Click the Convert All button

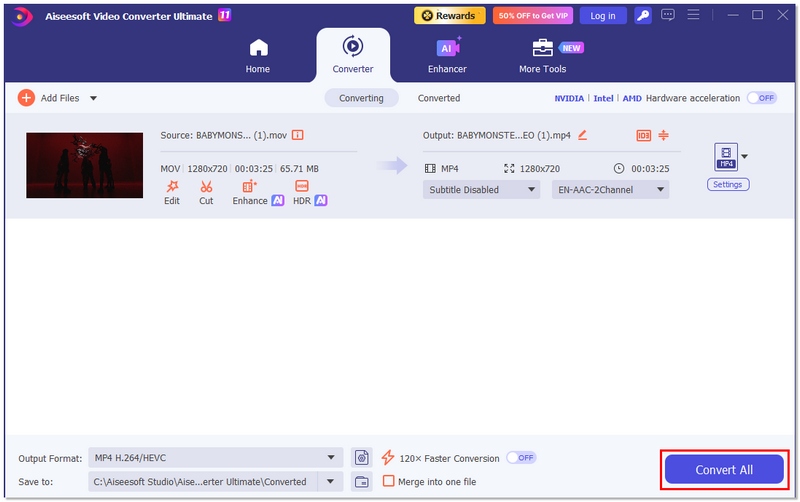coord(725,469)
